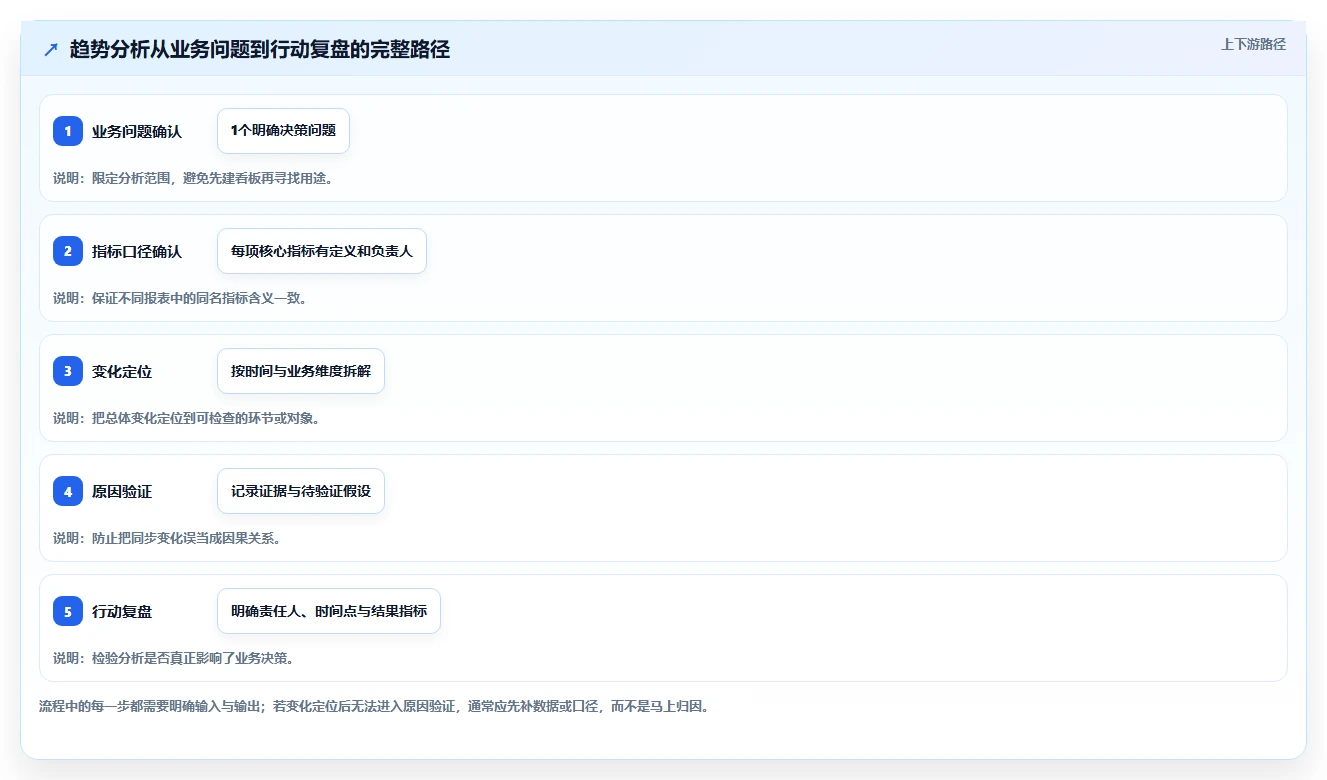Click the step 1 number badge
This screenshot has height=780, width=1327.
[x=68, y=131]
